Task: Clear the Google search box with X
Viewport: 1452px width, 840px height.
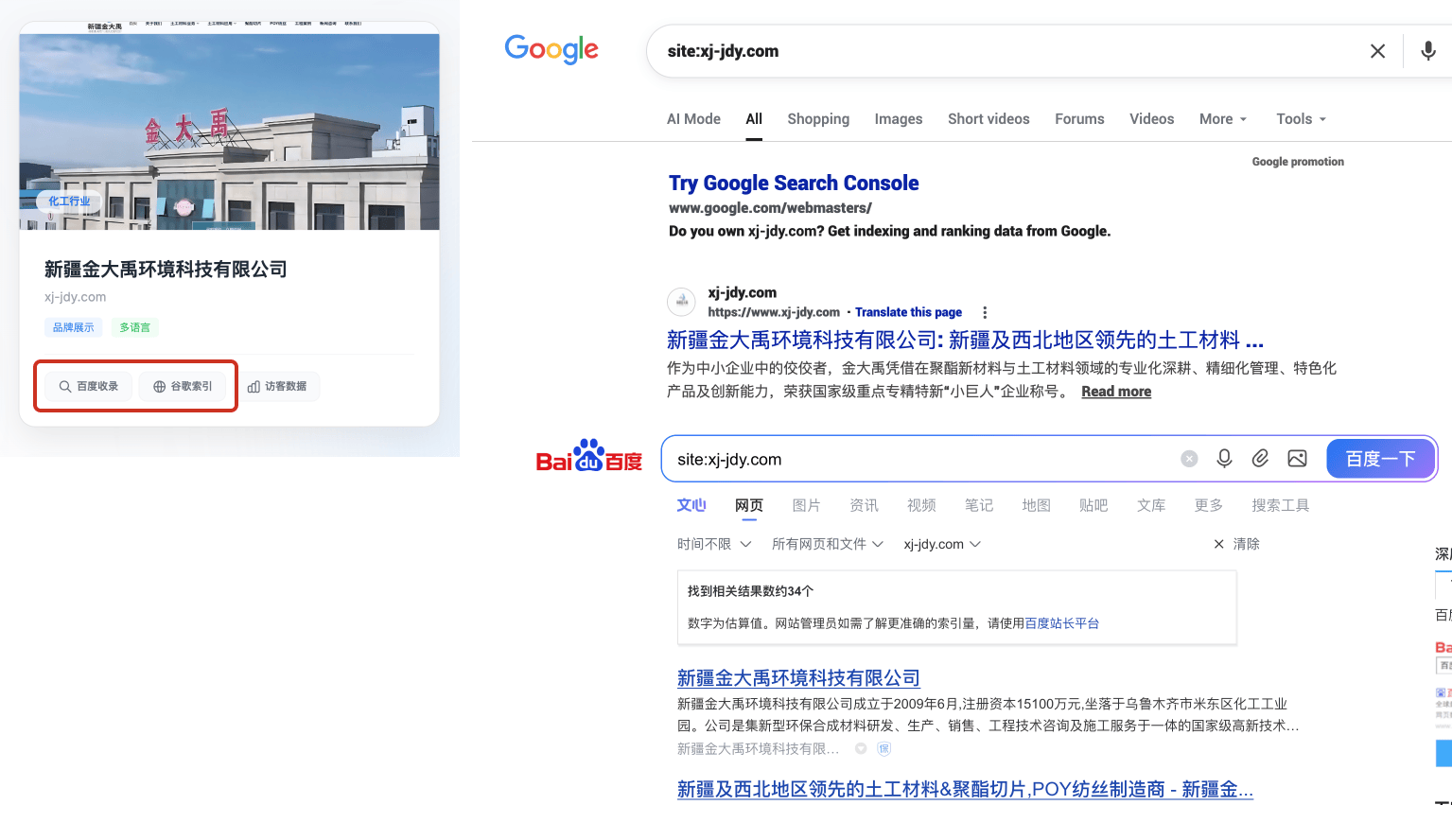Action: [x=1377, y=51]
